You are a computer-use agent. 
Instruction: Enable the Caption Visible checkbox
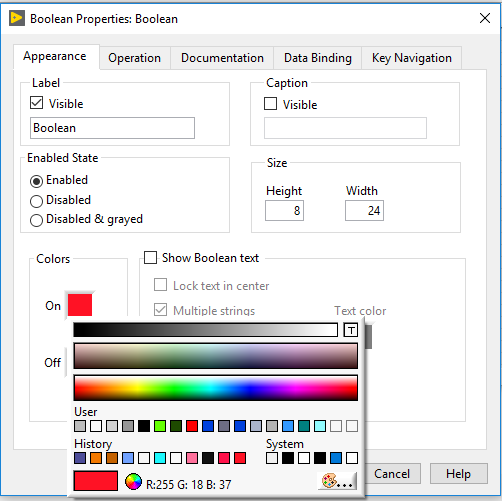click(x=270, y=103)
